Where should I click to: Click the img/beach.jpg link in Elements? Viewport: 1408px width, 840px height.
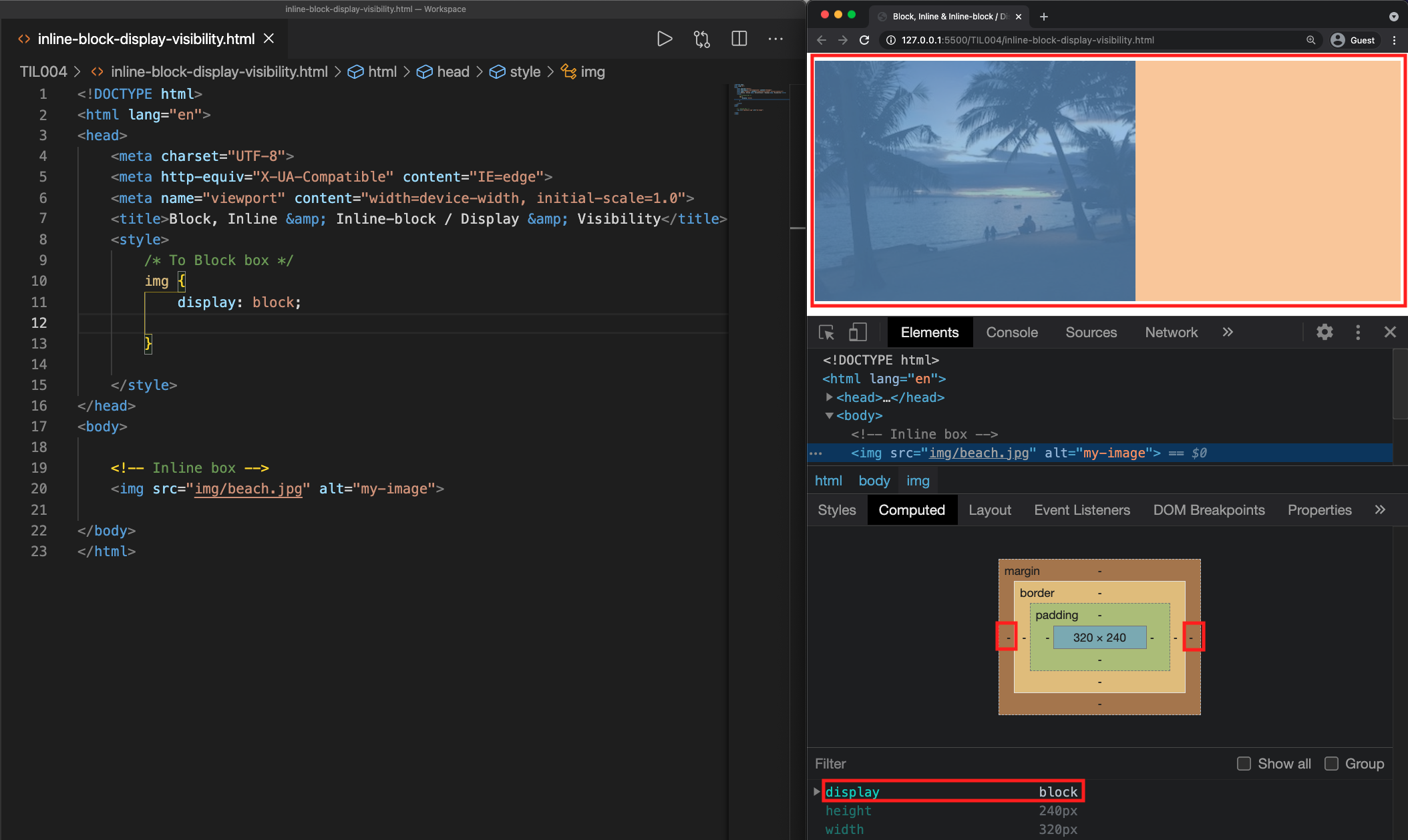(979, 453)
